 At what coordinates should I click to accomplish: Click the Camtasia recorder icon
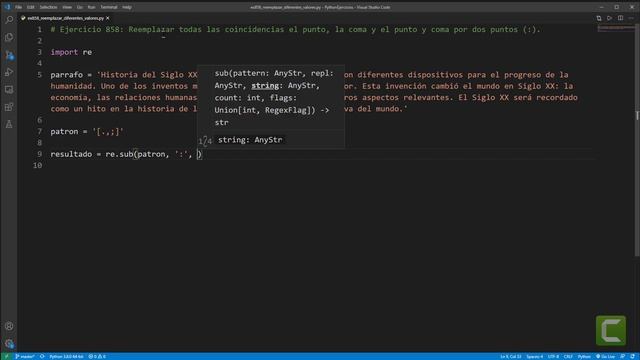(x=611, y=330)
